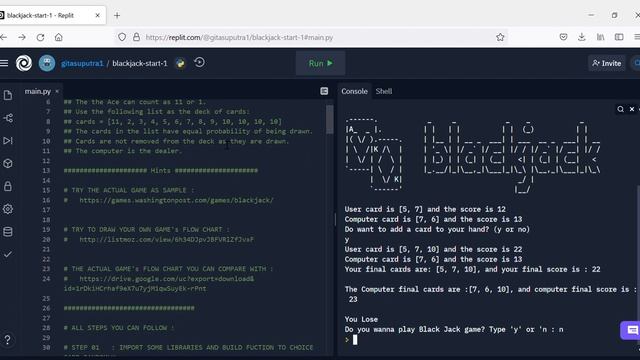Open the Files panel icon in sidebar
640x360 pixels.
point(8,96)
